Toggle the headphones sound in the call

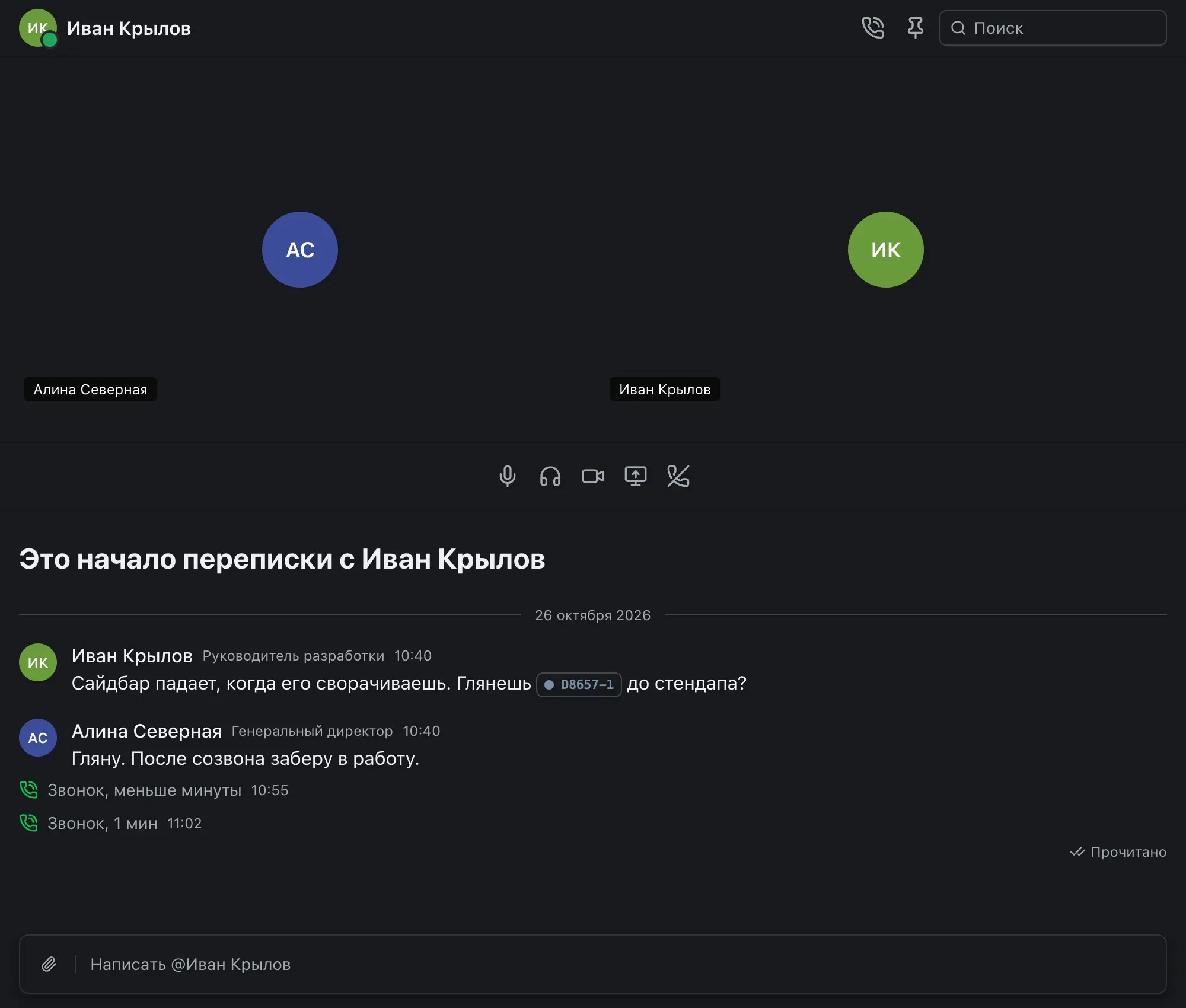coord(550,476)
